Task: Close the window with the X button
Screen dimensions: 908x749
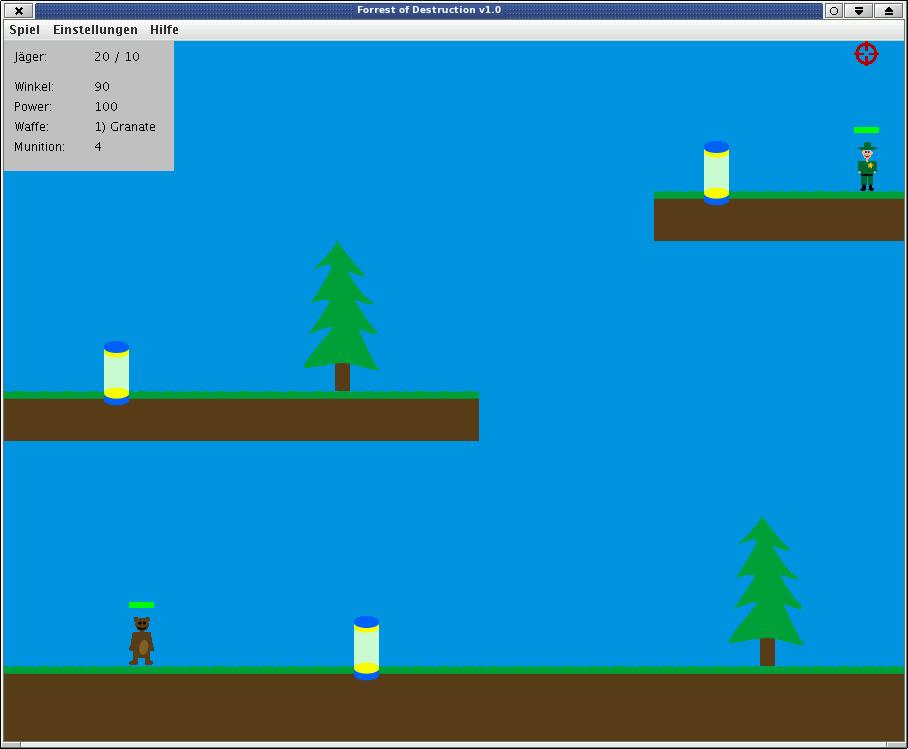Action: coord(19,10)
